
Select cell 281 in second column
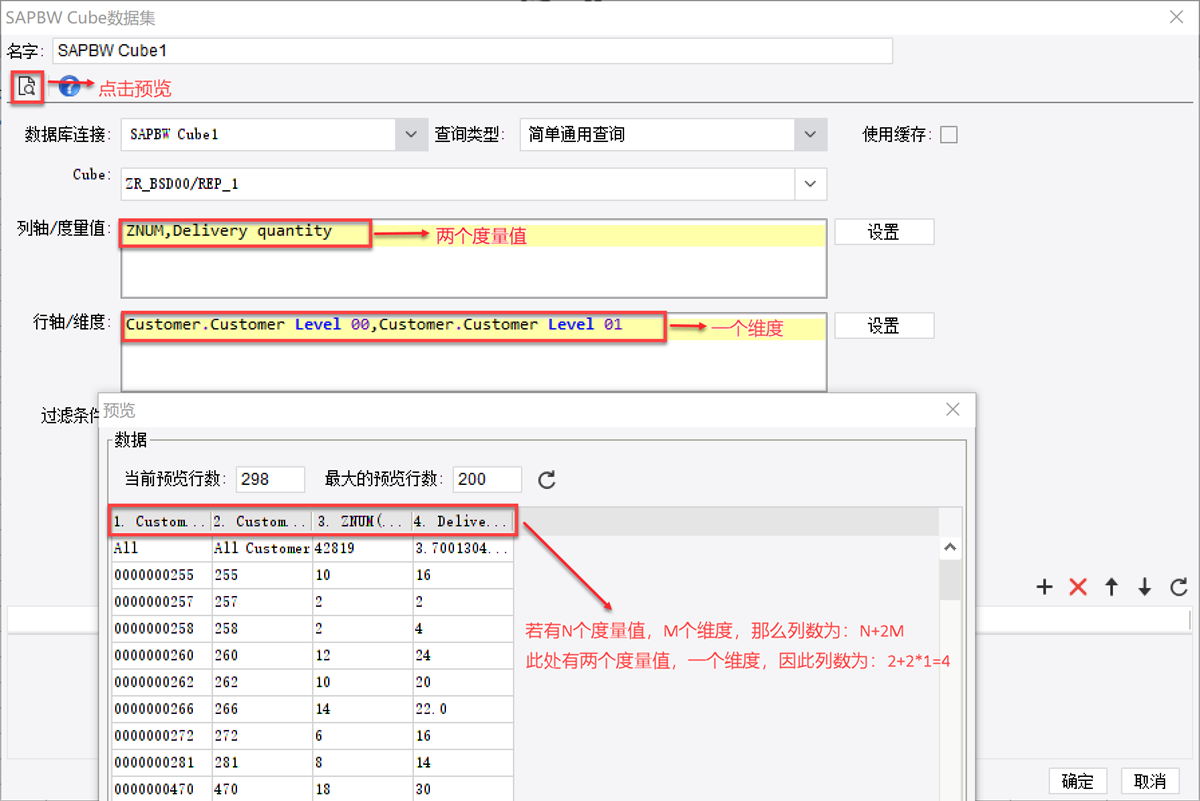click(x=261, y=763)
